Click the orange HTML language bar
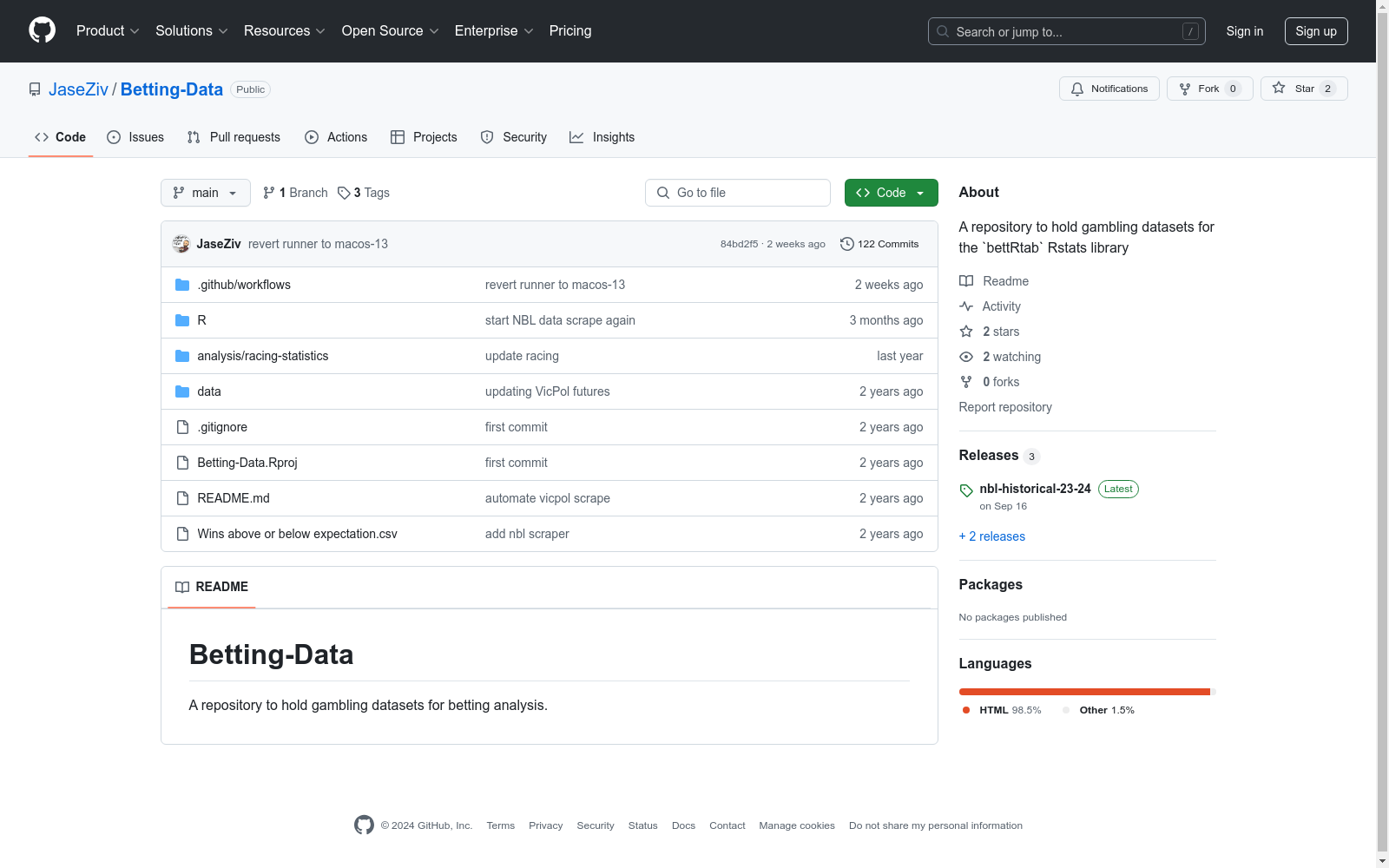Image resolution: width=1389 pixels, height=868 pixels. point(1084,692)
